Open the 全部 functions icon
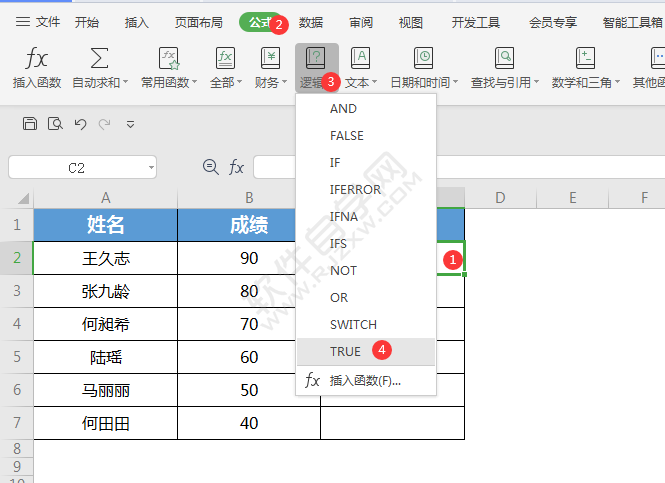 225,58
